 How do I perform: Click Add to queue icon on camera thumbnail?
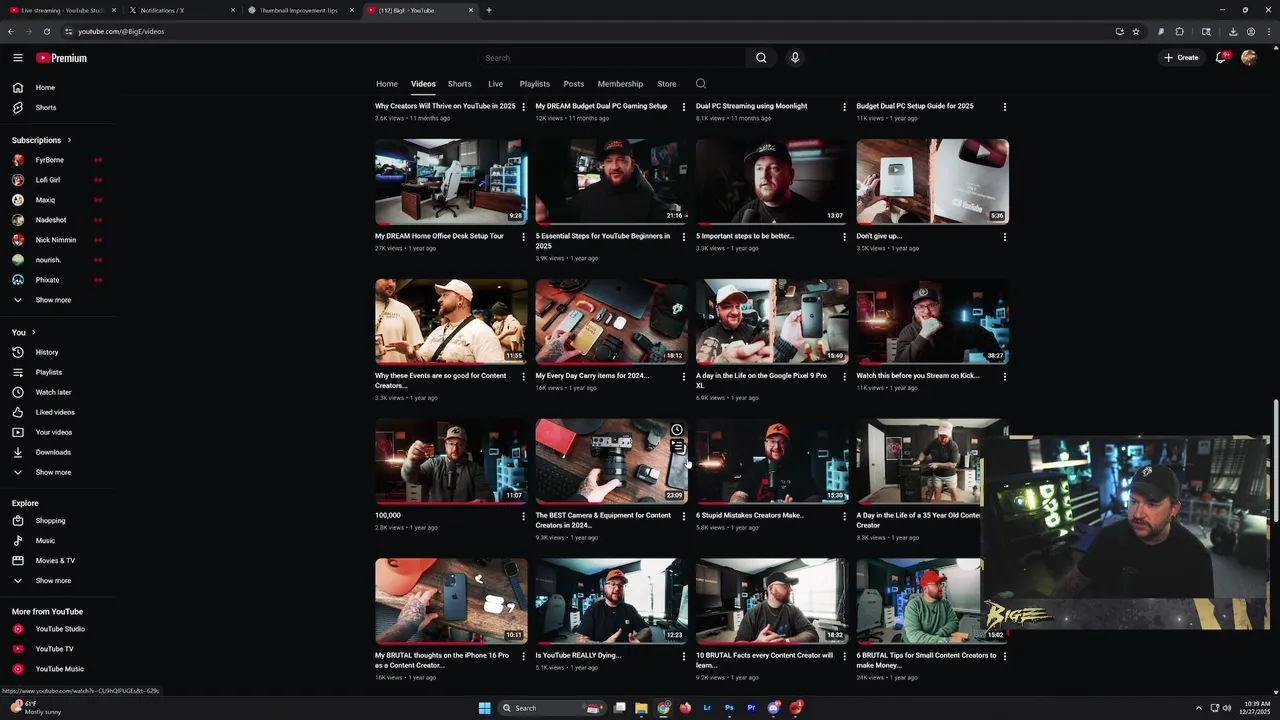[677, 447]
